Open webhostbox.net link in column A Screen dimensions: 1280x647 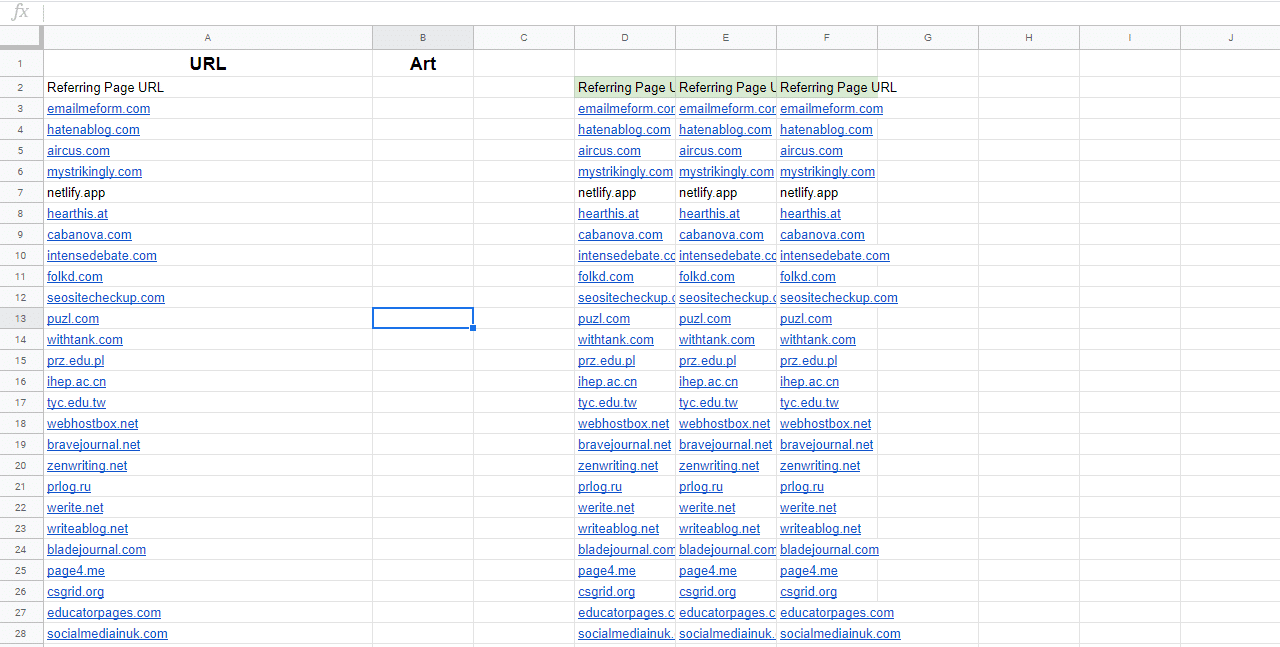point(93,423)
